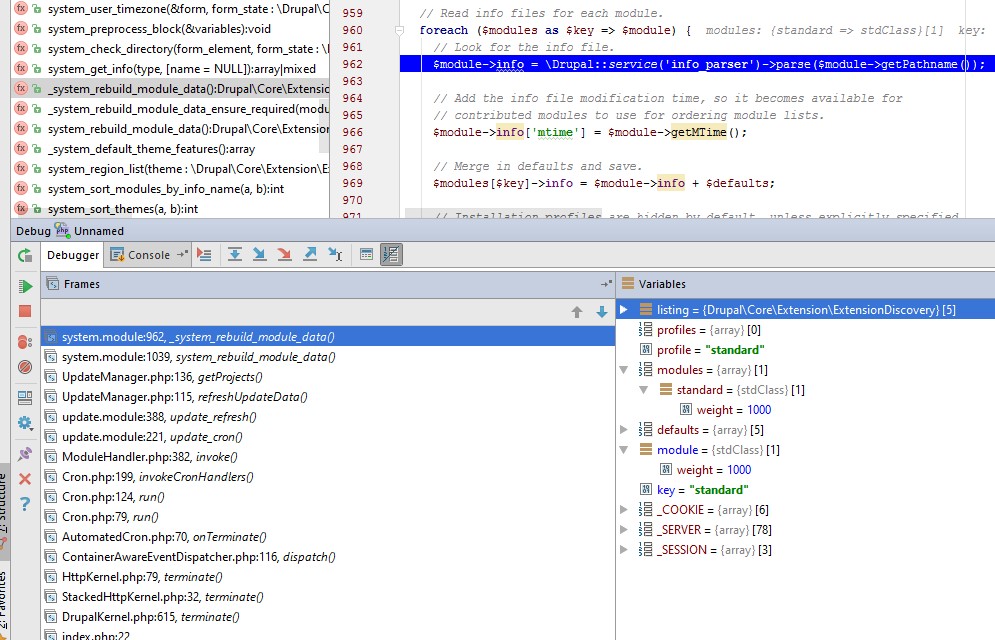995x640 pixels.
Task: Select frame ModuleHandler.php:382 invoke()
Action: point(328,457)
